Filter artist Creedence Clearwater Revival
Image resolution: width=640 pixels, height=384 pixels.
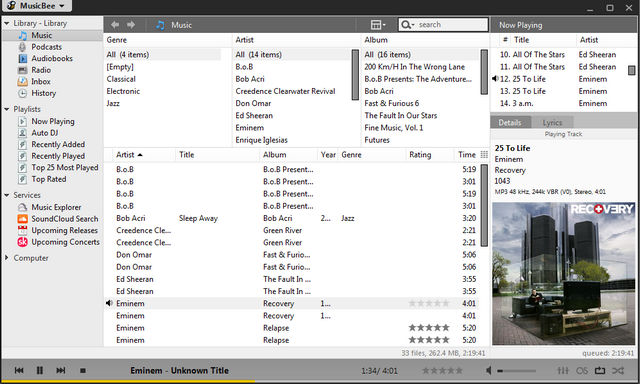coord(285,91)
